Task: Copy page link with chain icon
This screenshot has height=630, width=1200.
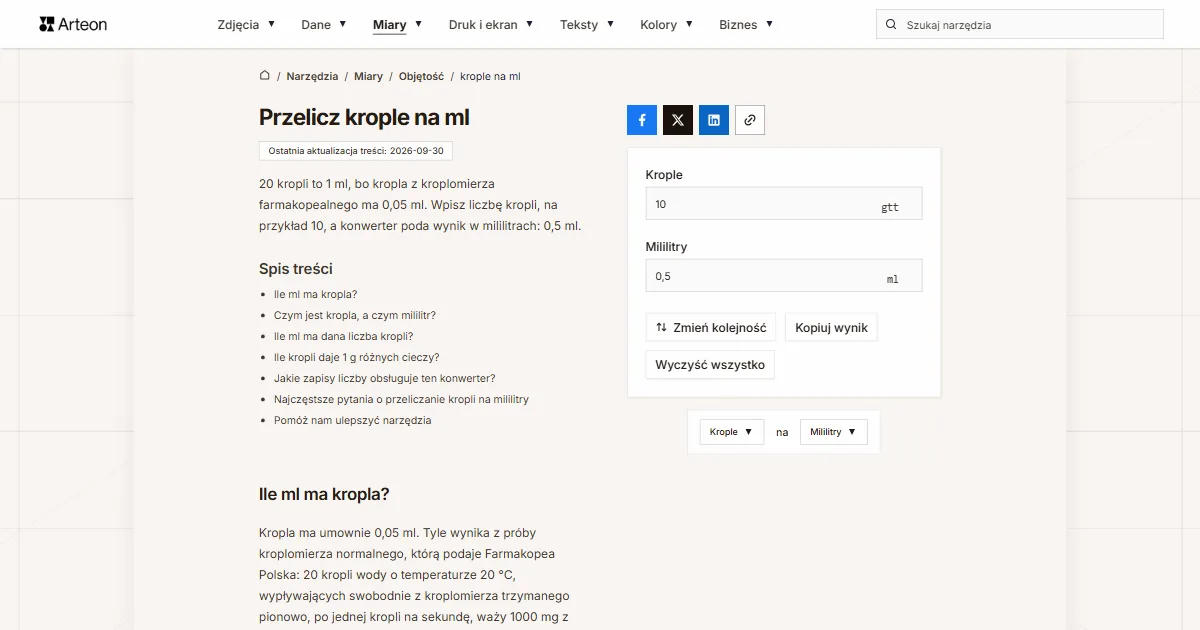Action: point(750,120)
